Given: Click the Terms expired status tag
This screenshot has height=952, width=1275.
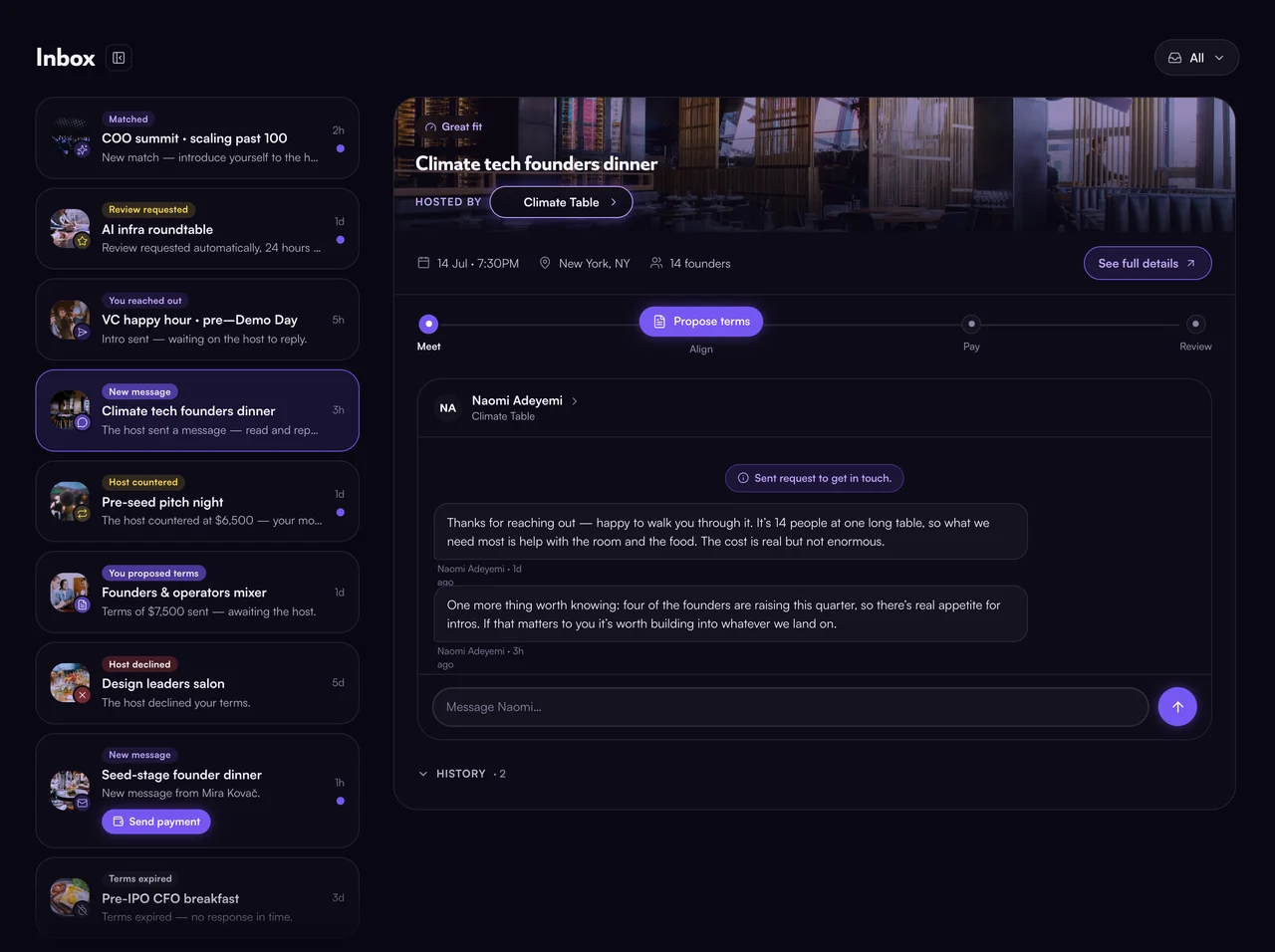Looking at the screenshot, I should coord(140,878).
